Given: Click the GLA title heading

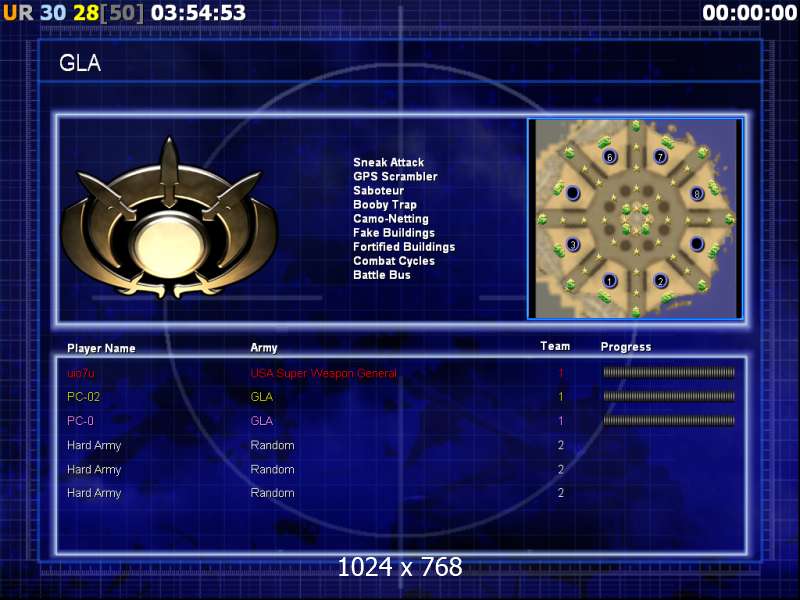Looking at the screenshot, I should tap(80, 63).
